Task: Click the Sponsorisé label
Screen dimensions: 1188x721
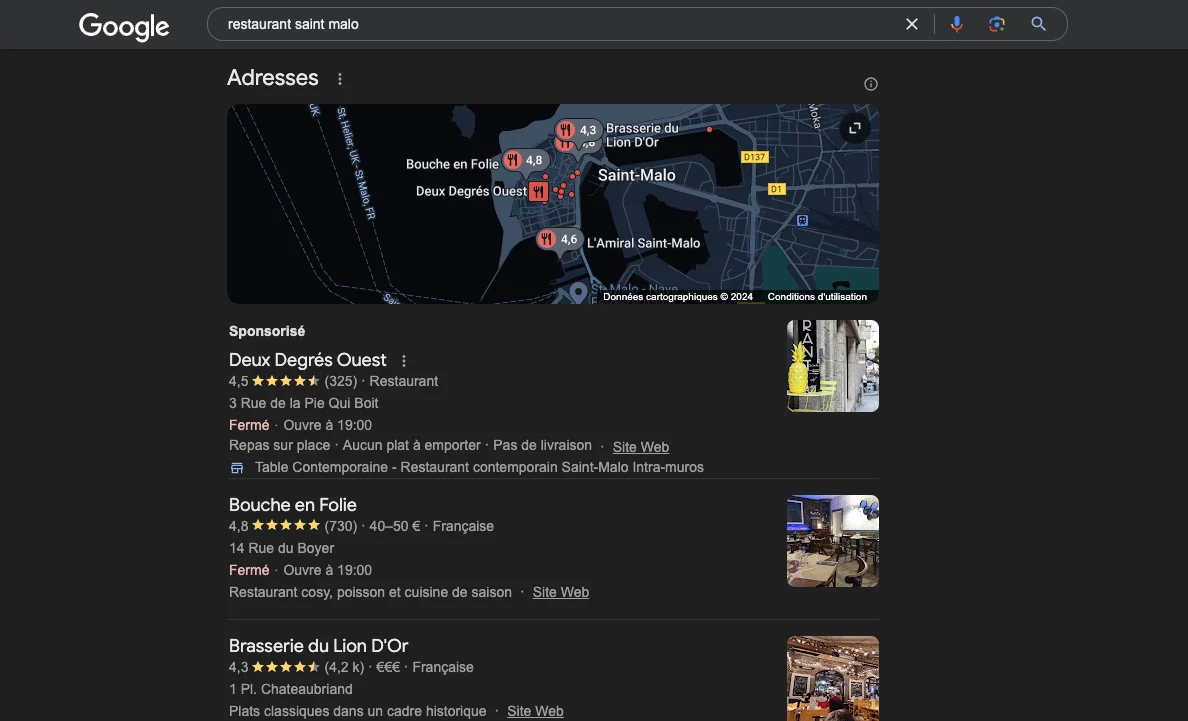Action: pos(267,331)
